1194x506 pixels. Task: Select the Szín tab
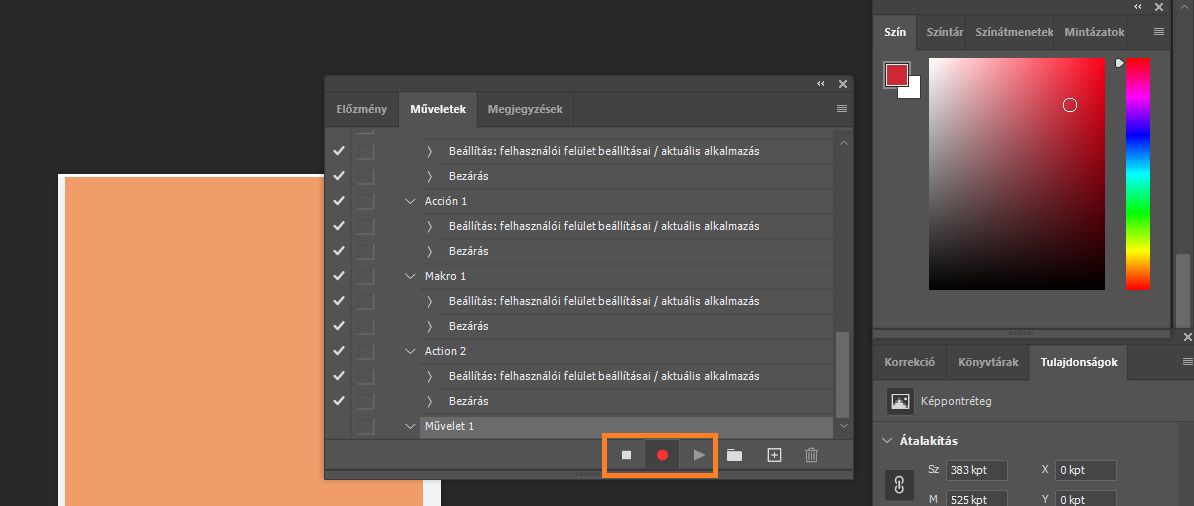coord(896,32)
